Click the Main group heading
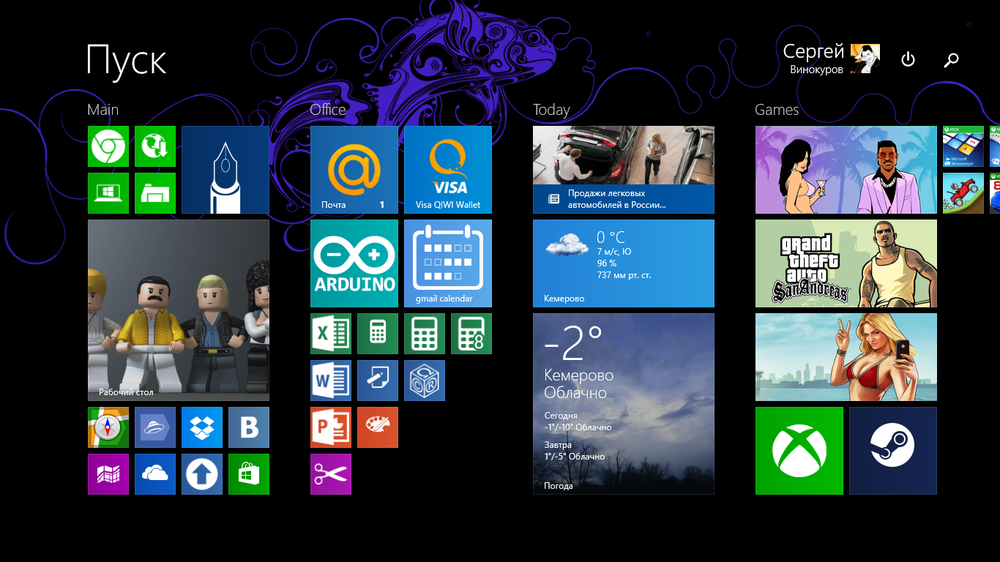This screenshot has width=1000, height=562. tap(103, 110)
